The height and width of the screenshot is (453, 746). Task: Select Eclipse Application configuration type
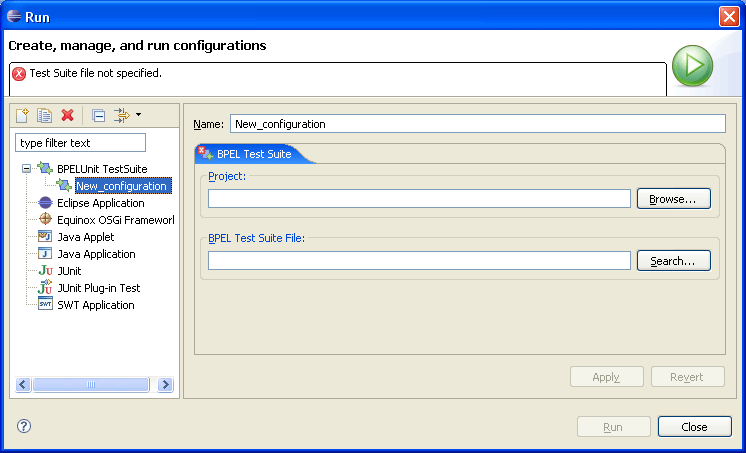point(100,203)
